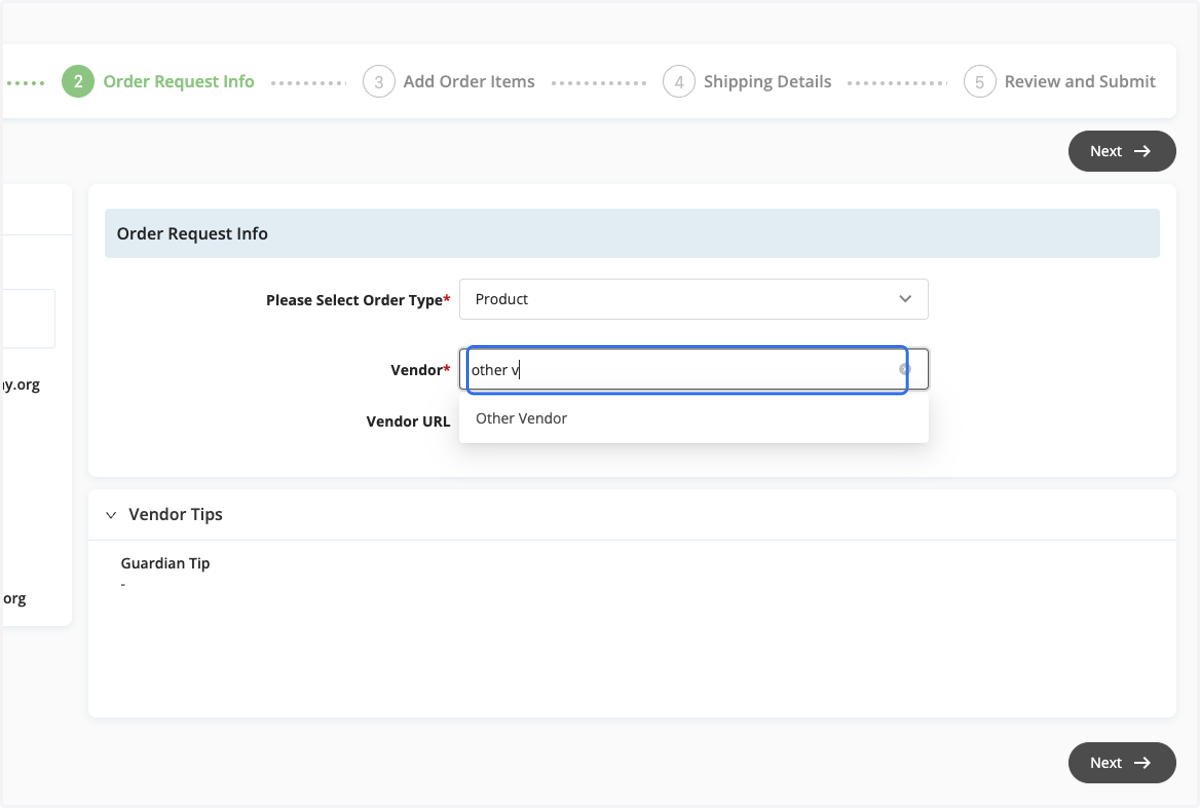Focus the Vendor search input field

(683, 370)
